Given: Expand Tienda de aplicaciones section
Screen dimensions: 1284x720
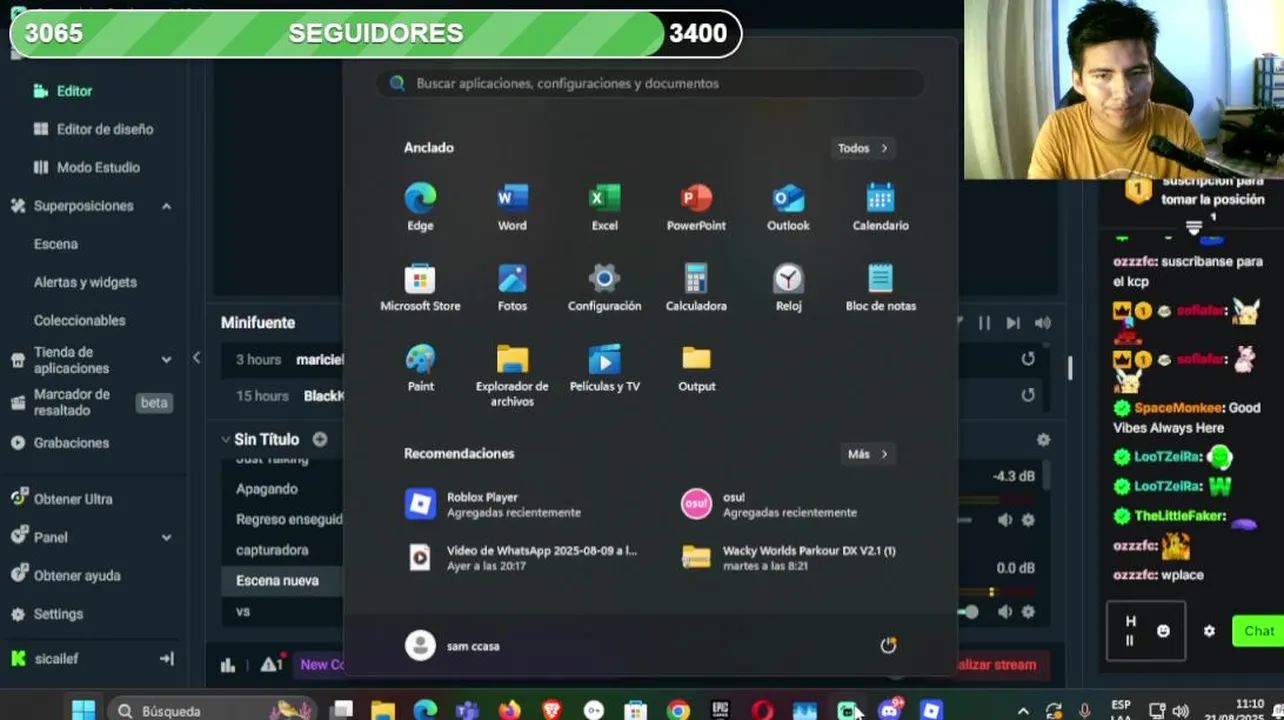Looking at the screenshot, I should pos(166,360).
